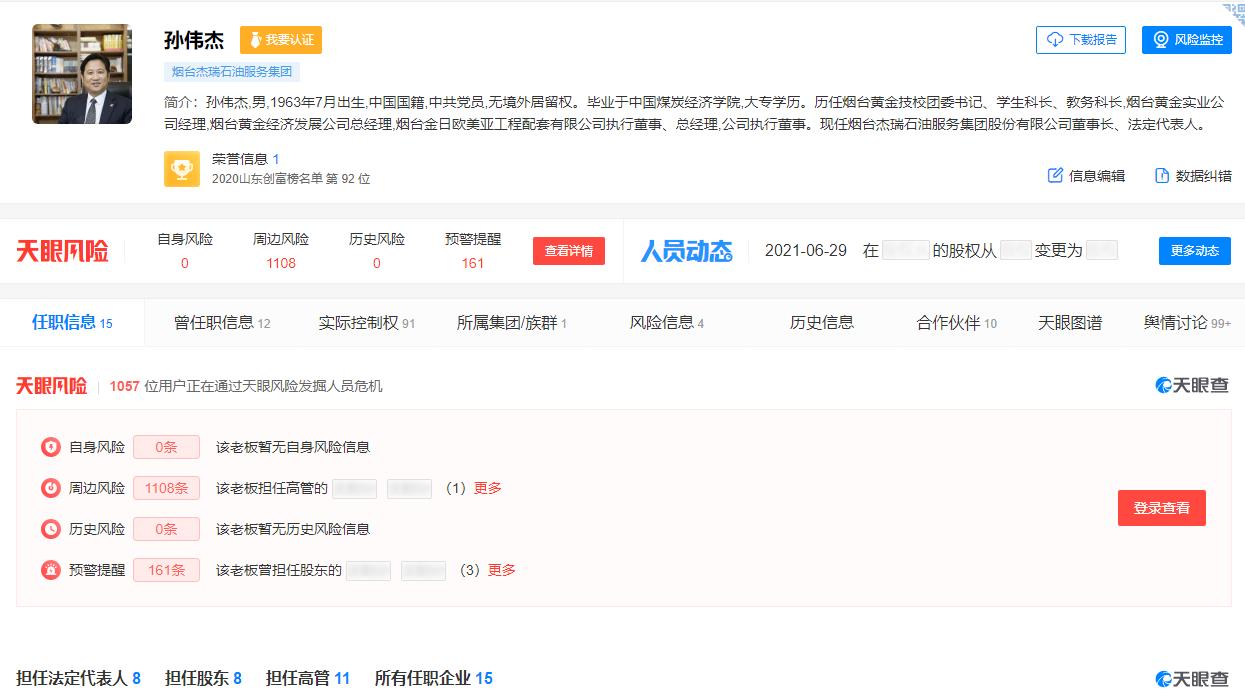Click 该老板暂无历史风险信息 text
The height and width of the screenshot is (700, 1245).
click(x=293, y=529)
